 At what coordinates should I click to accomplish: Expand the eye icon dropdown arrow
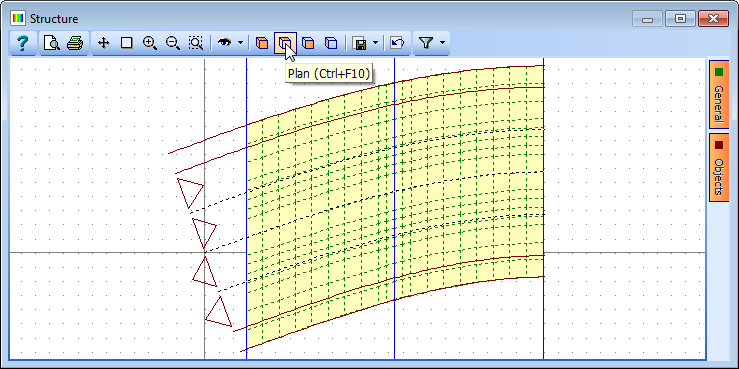pyautogui.click(x=240, y=43)
